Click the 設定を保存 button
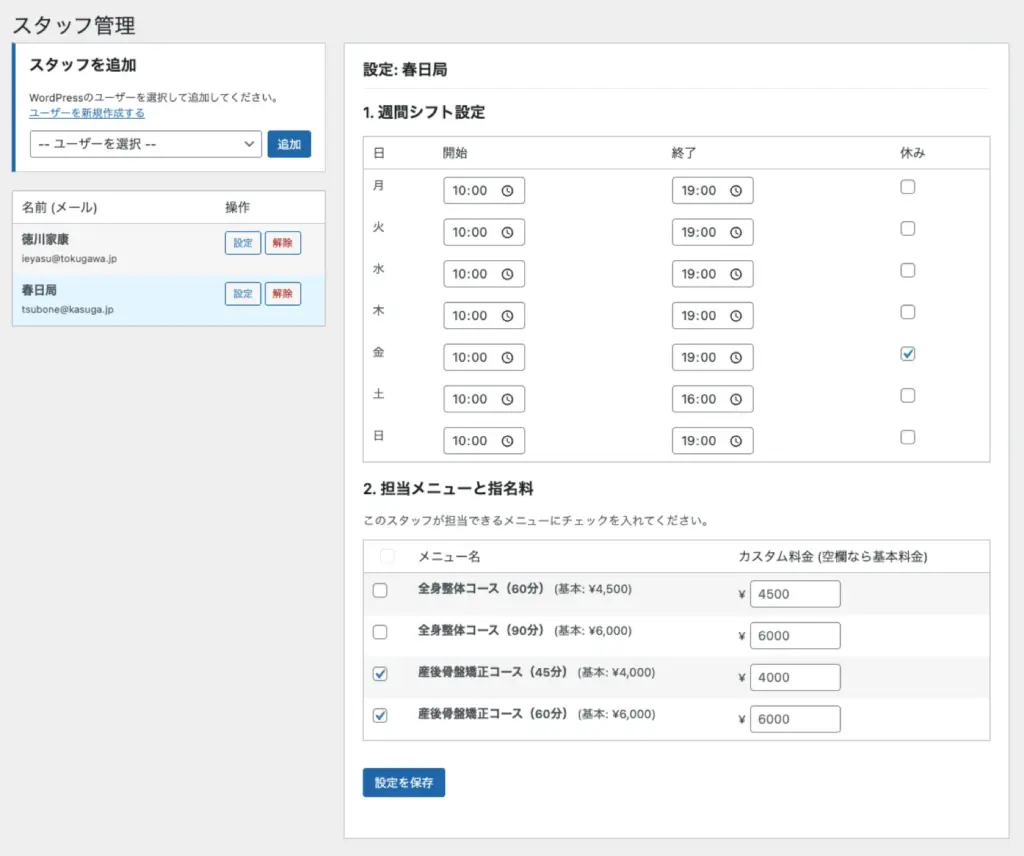1024x856 pixels. (403, 783)
